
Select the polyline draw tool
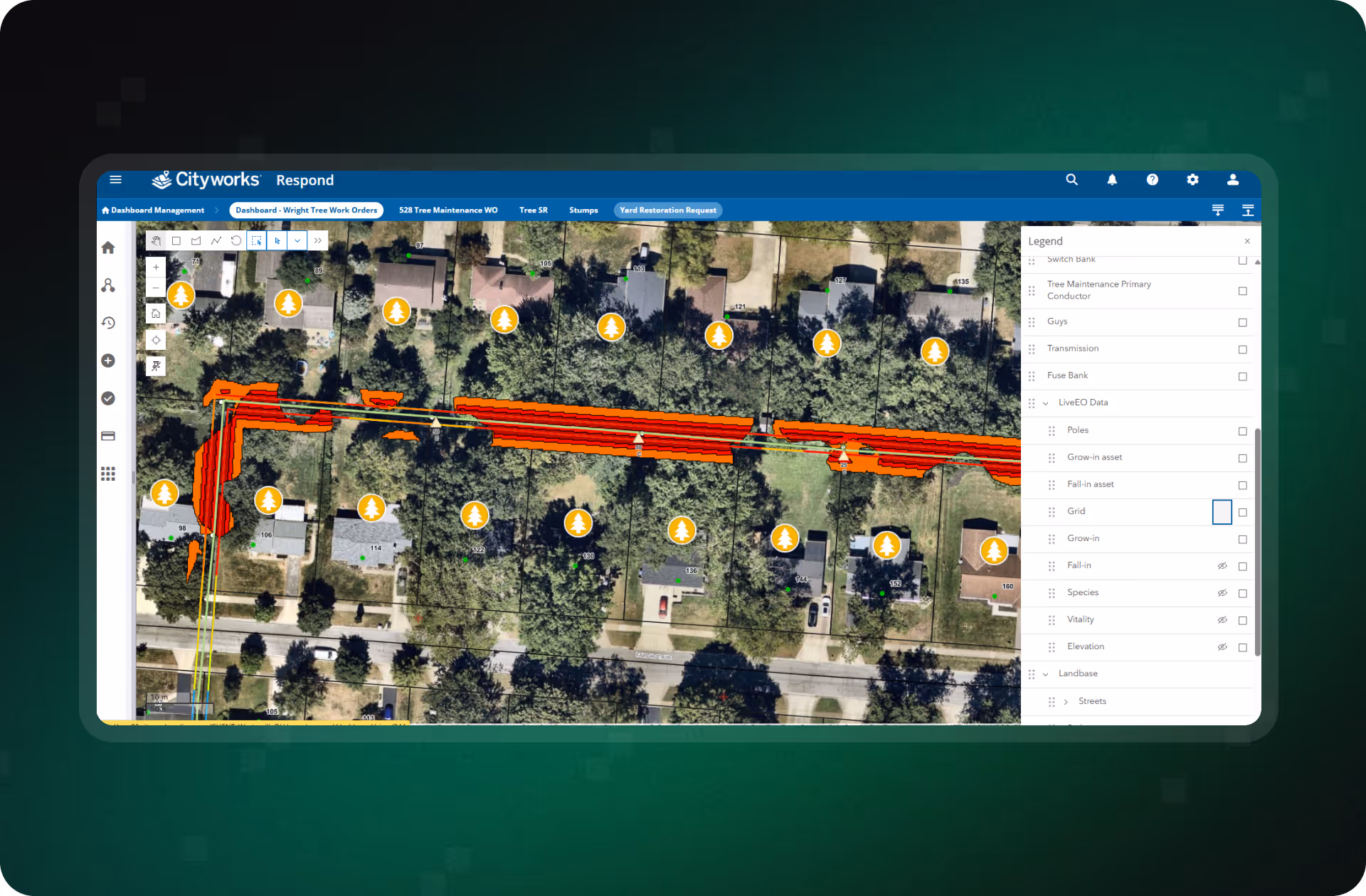coord(216,241)
